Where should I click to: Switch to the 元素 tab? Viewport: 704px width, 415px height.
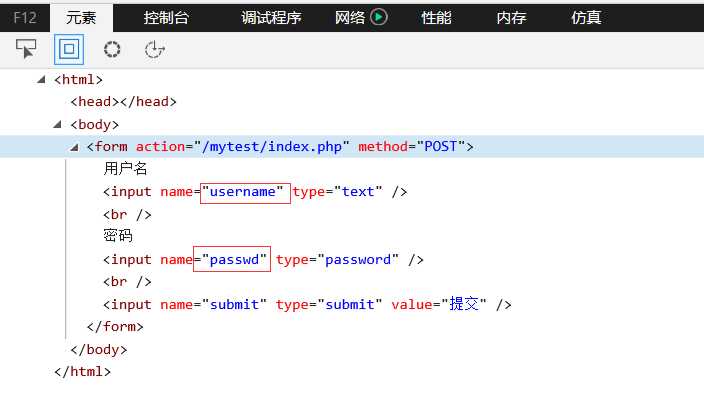click(81, 18)
